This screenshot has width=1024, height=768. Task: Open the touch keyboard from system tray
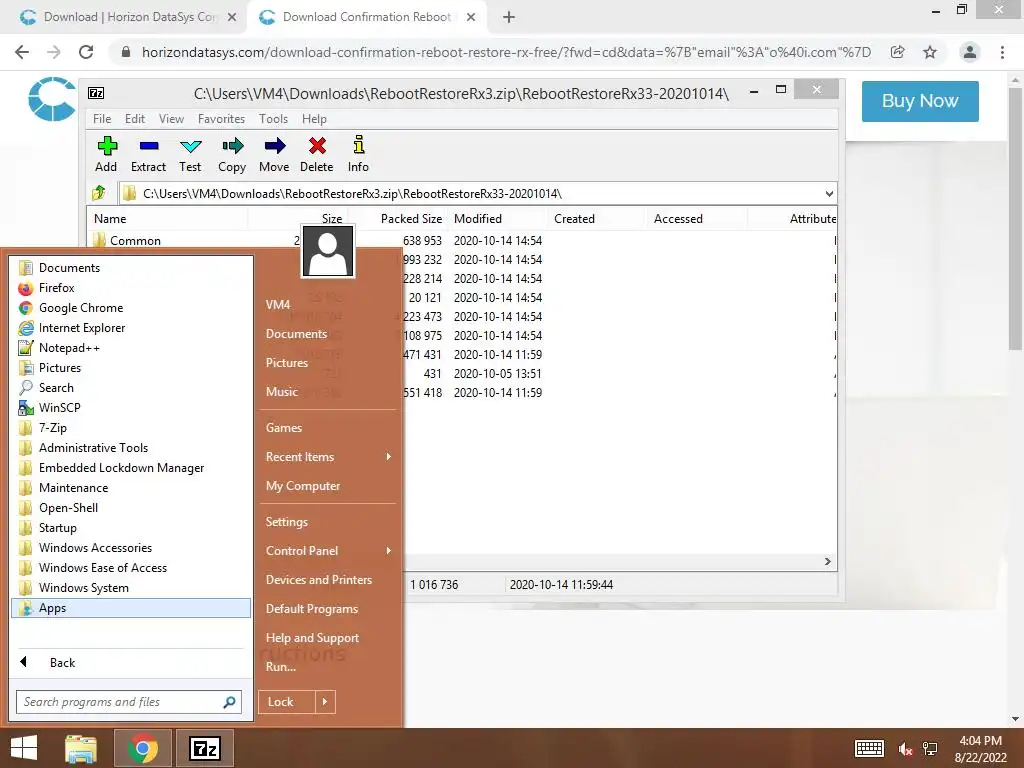point(869,748)
